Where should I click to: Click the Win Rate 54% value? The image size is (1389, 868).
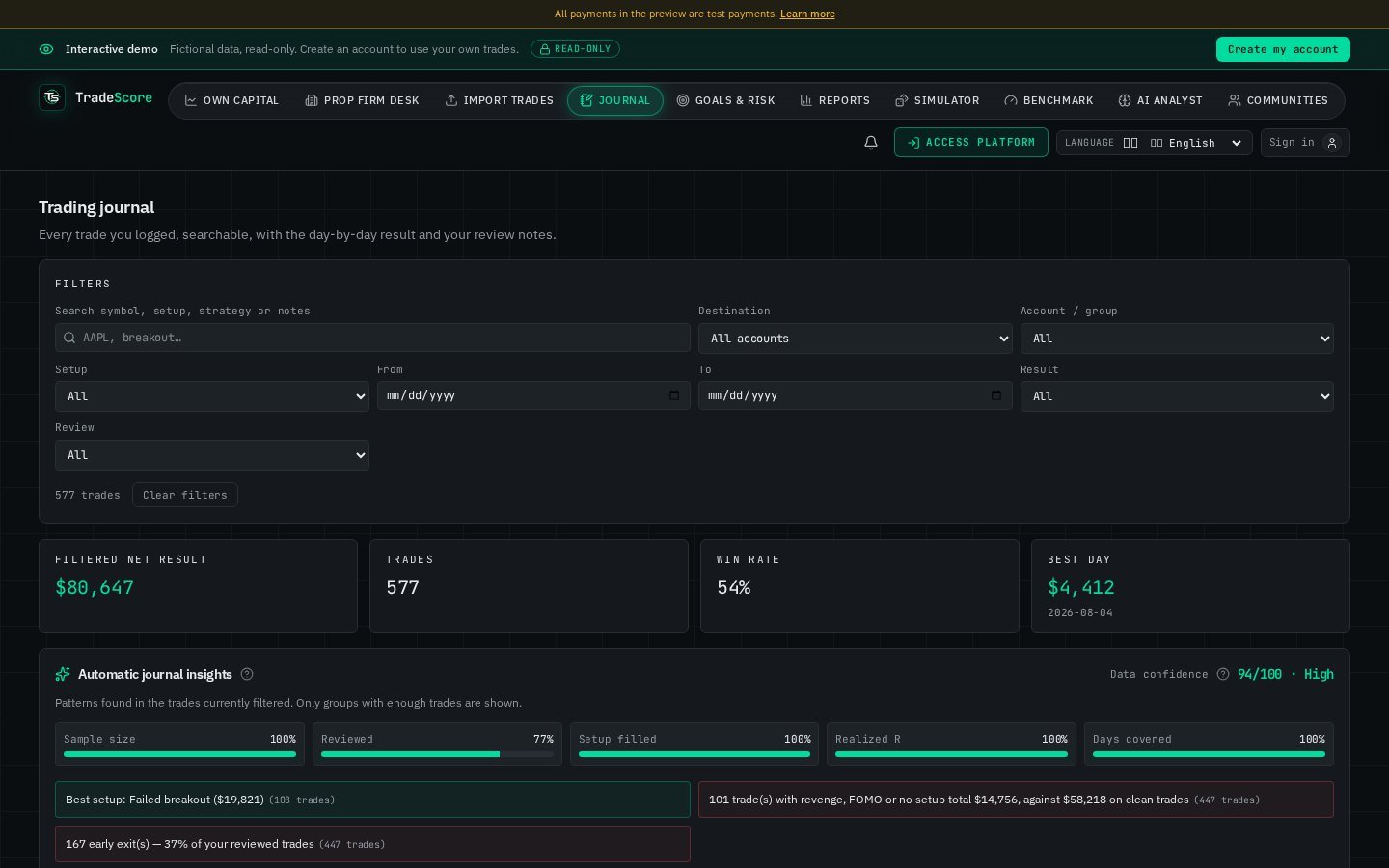[x=734, y=587]
